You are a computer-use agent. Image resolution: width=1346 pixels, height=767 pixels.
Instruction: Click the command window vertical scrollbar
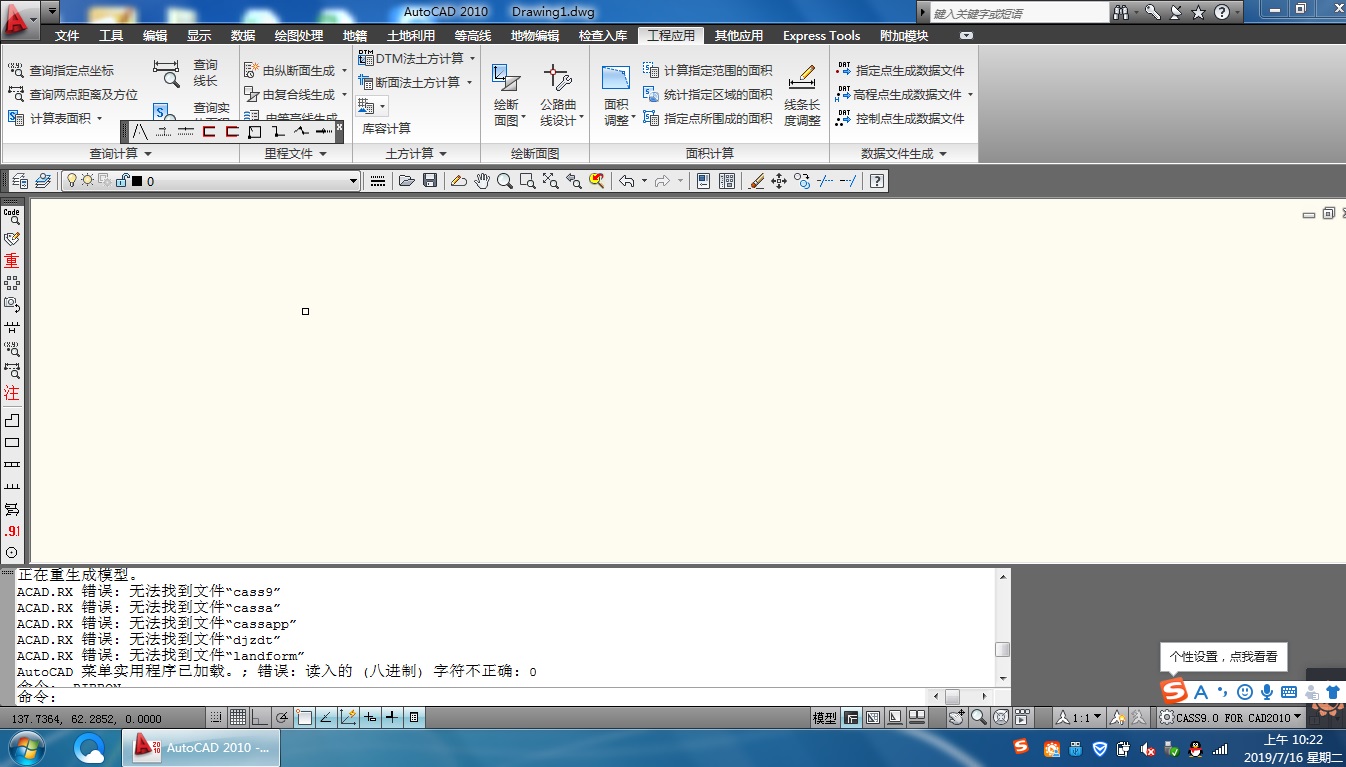click(x=1003, y=627)
